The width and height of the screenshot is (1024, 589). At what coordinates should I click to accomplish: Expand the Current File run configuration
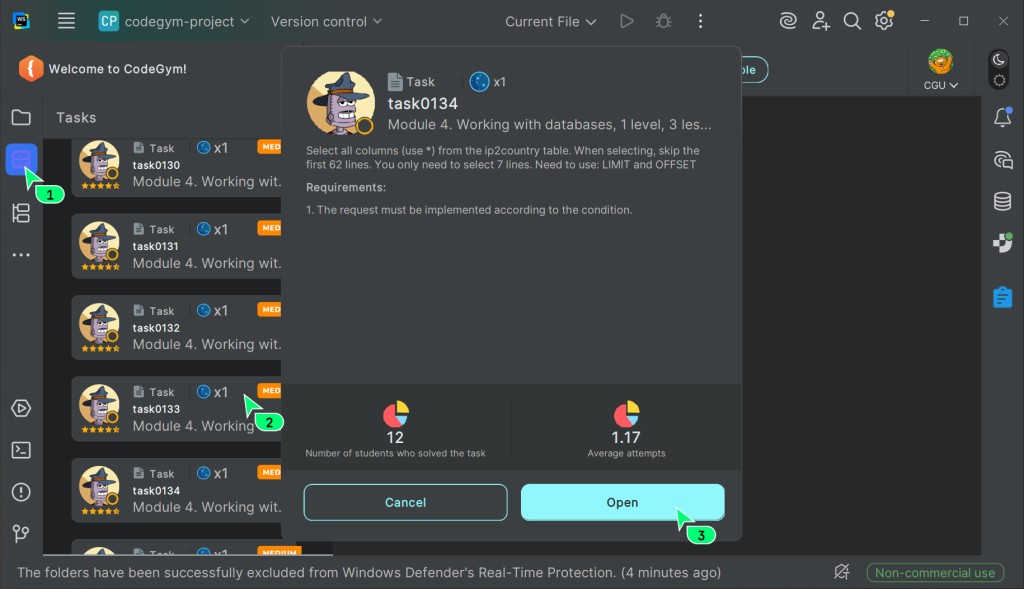pyautogui.click(x=550, y=21)
